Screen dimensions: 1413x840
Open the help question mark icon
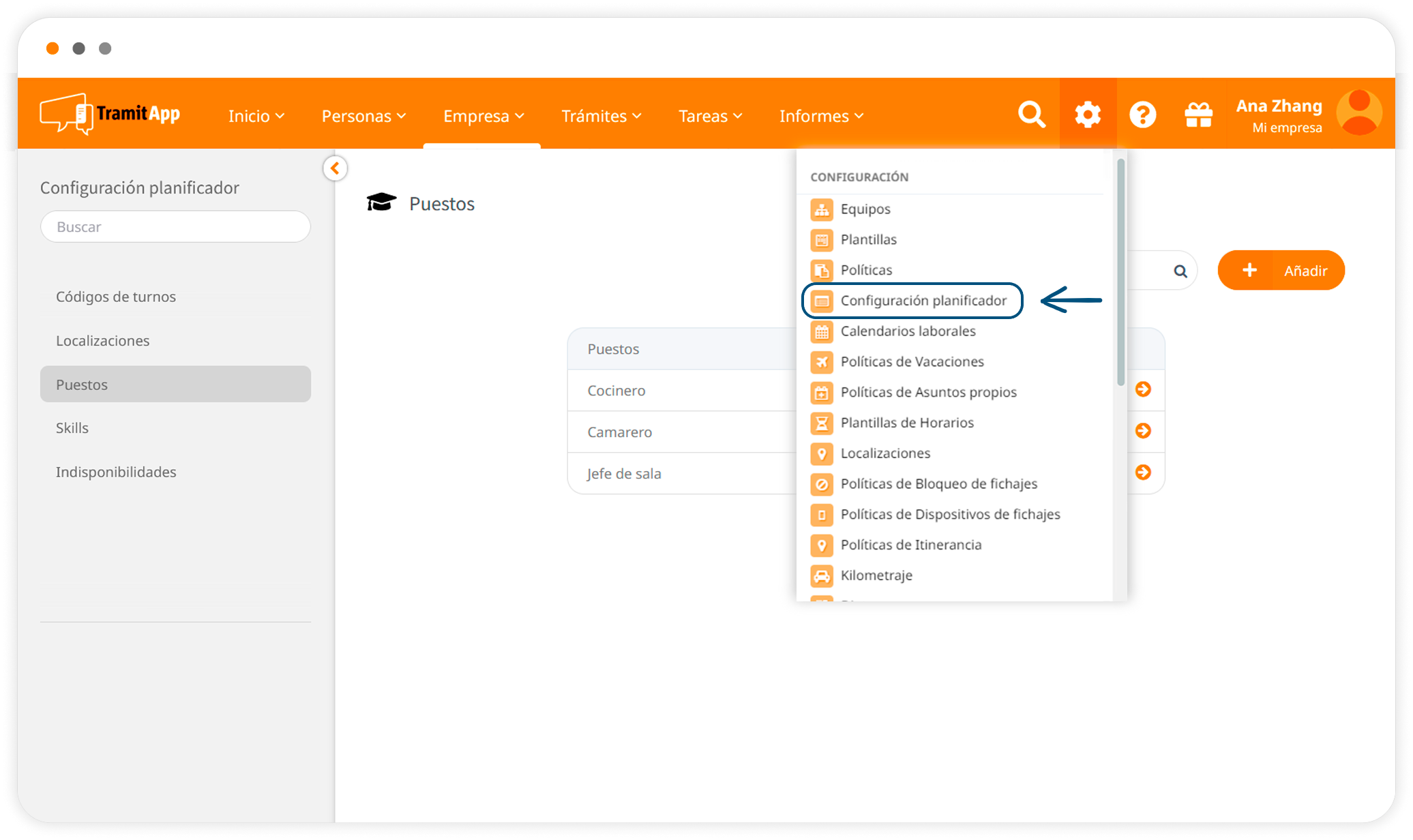coord(1143,115)
